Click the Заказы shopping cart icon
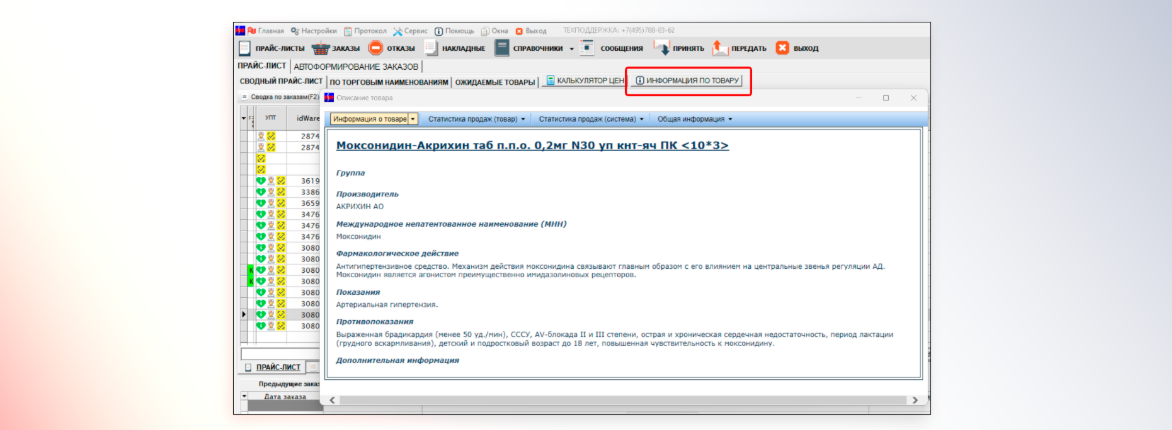 click(321, 48)
